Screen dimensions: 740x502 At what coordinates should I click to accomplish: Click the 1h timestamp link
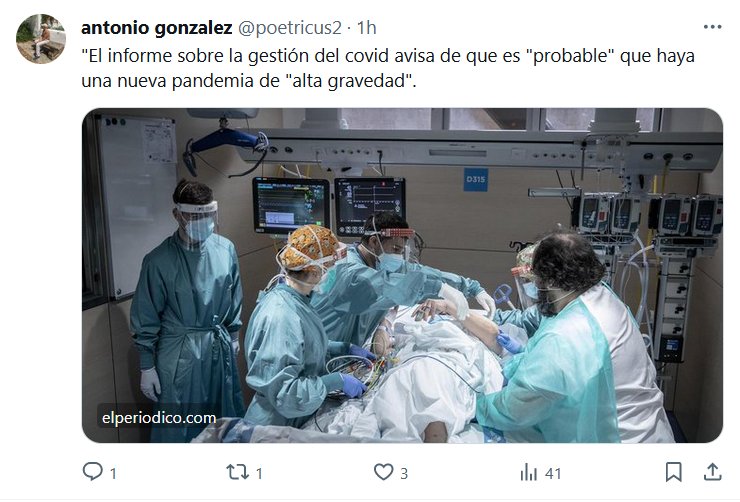click(366, 28)
